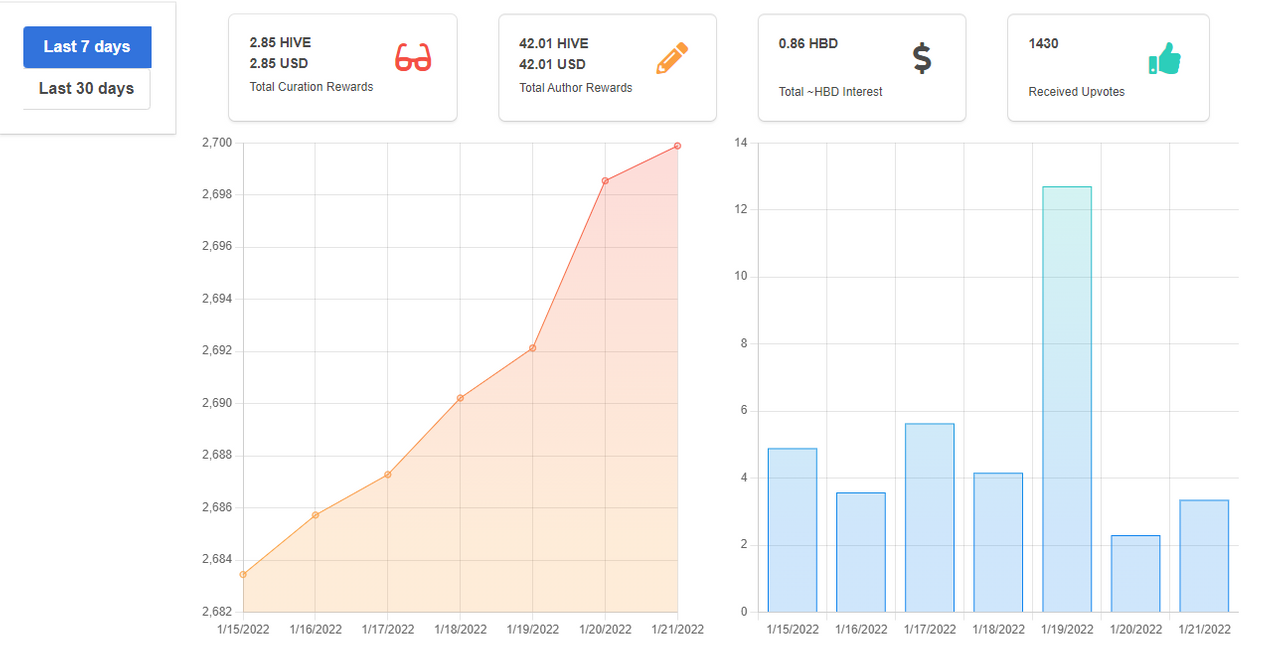
Task: Click the 2.85 USD curation value
Action: (x=278, y=64)
